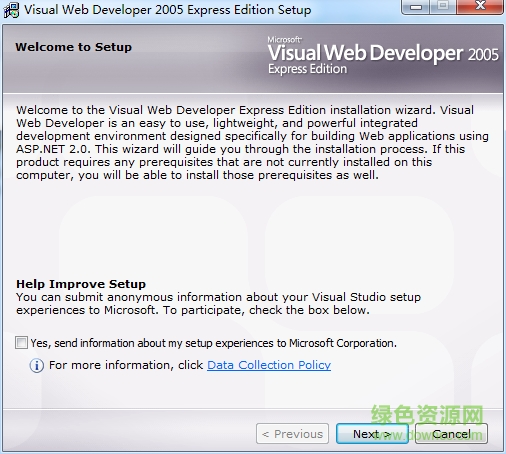
Task: Enable sending setup experiences to Microsoft checkbox
Action: pos(21,343)
